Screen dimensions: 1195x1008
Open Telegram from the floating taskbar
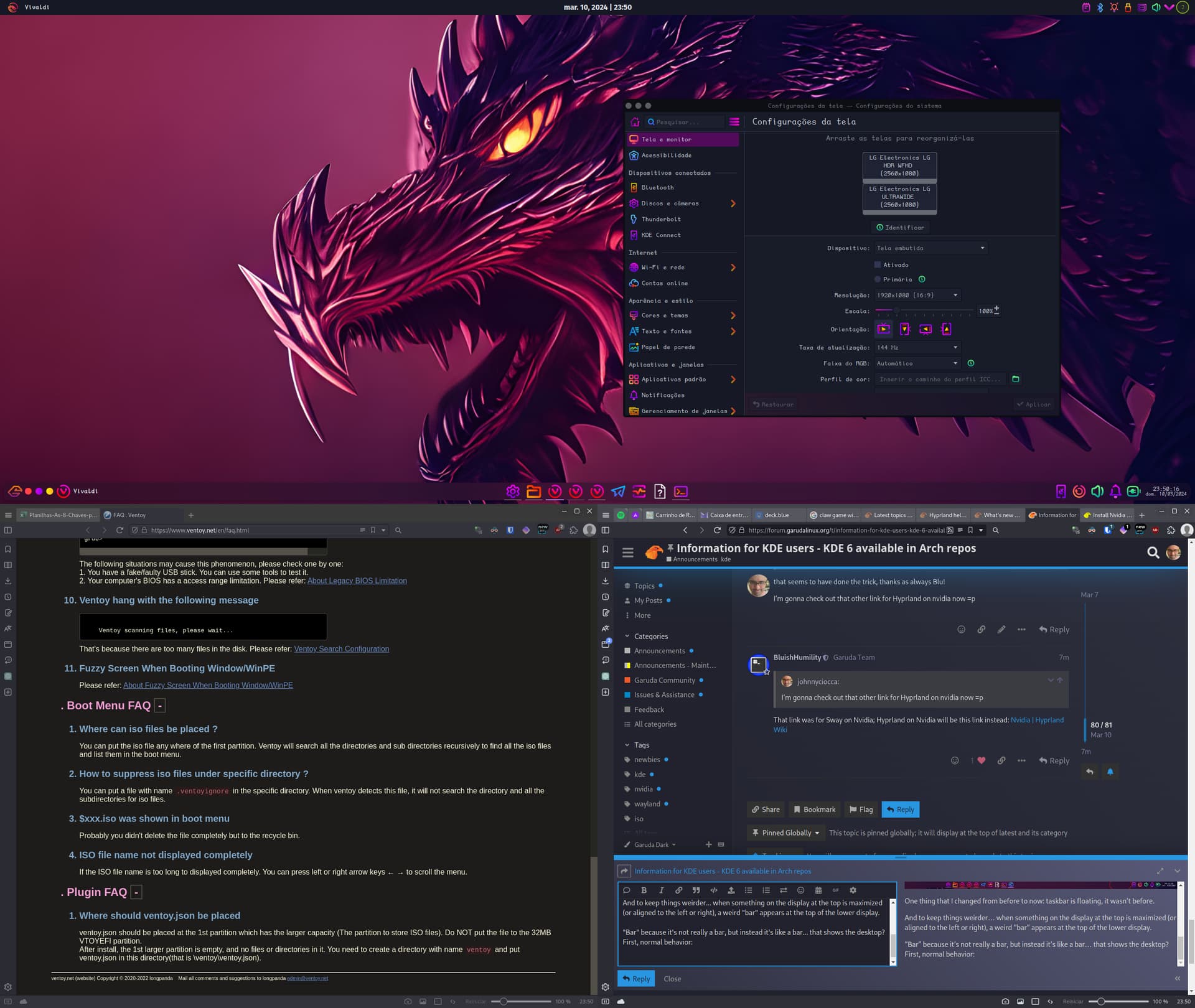coord(618,492)
